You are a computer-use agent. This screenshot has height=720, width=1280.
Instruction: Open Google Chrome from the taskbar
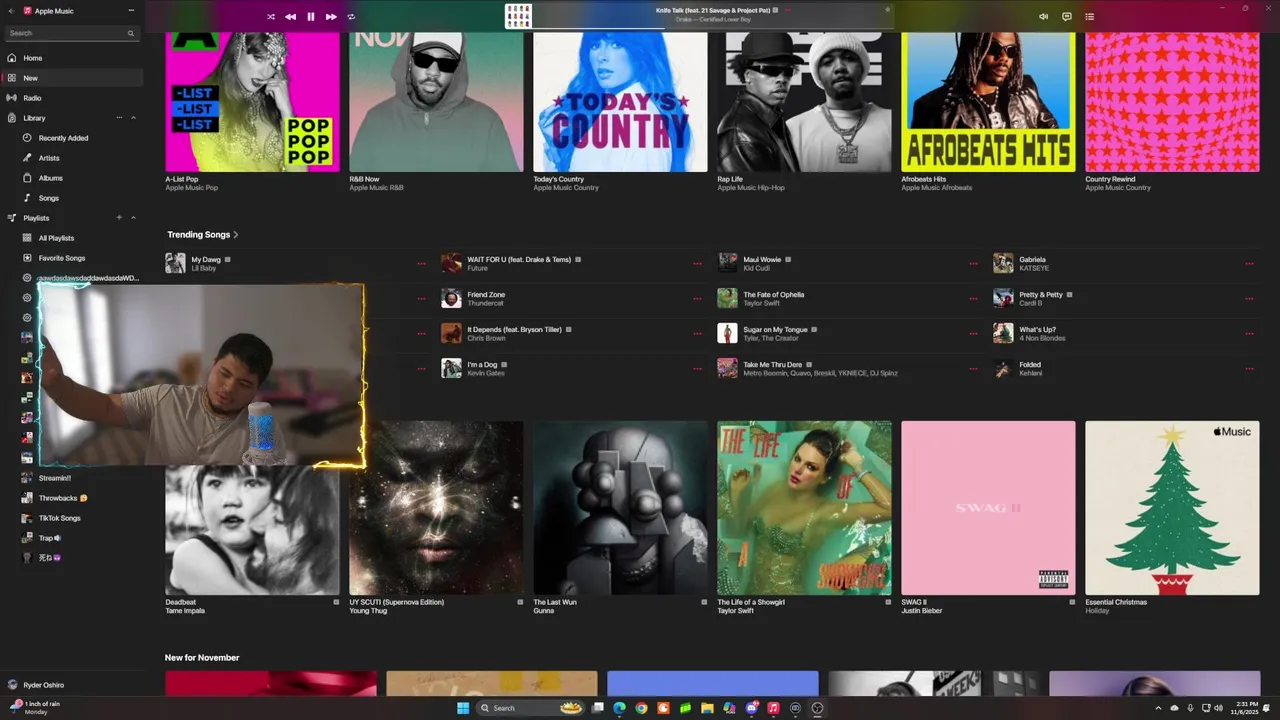pos(641,708)
